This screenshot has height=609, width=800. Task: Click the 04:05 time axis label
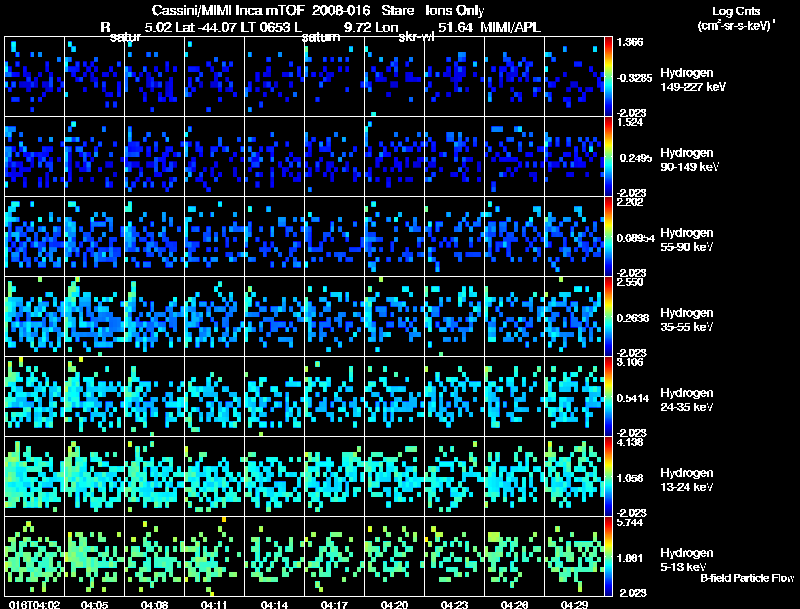click(x=94, y=604)
